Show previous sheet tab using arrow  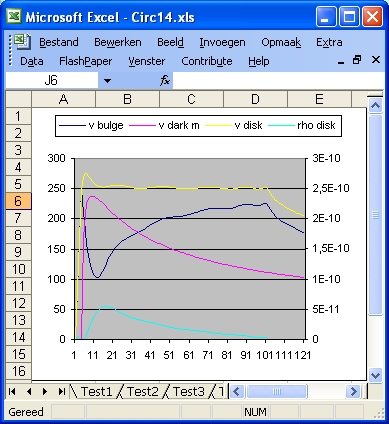[29, 391]
